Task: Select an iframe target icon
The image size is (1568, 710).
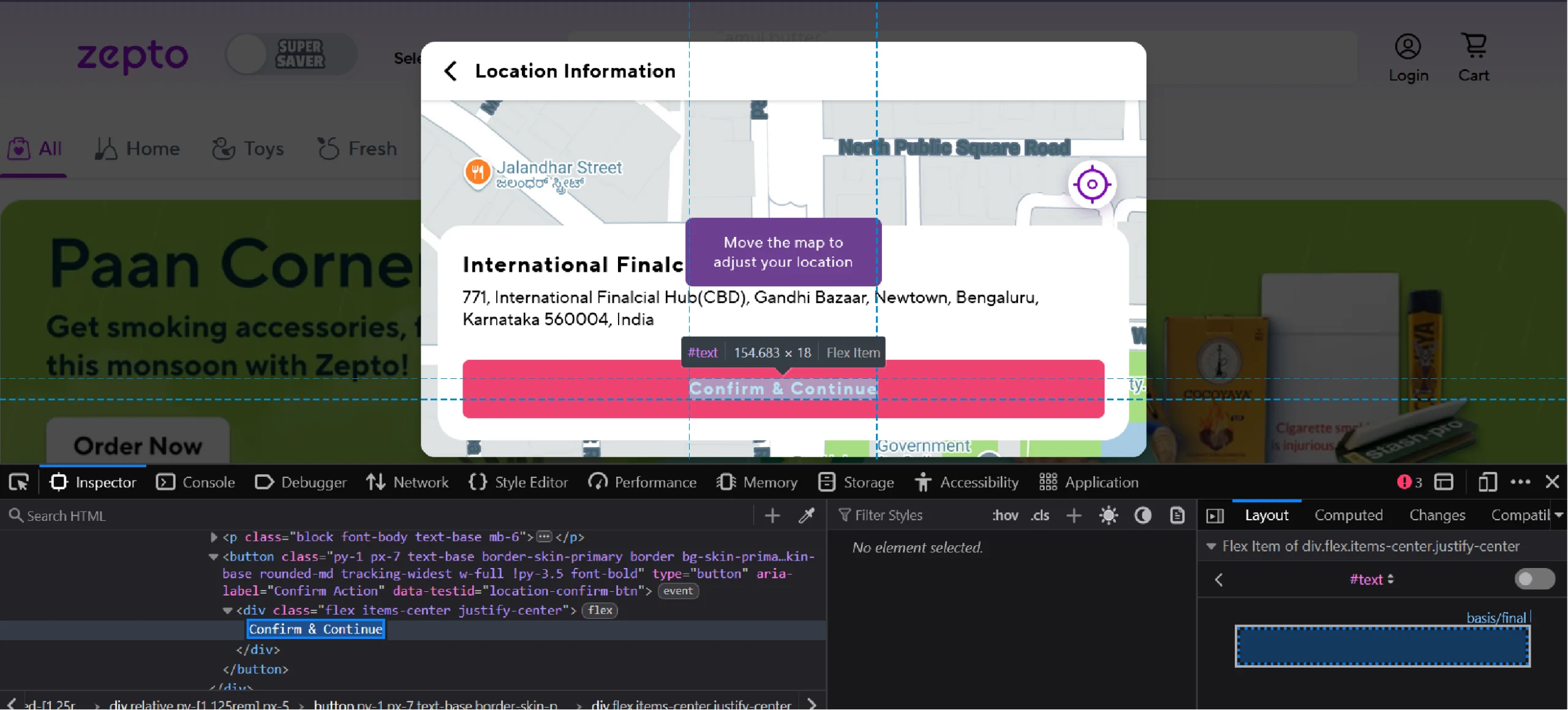Action: [1444, 482]
